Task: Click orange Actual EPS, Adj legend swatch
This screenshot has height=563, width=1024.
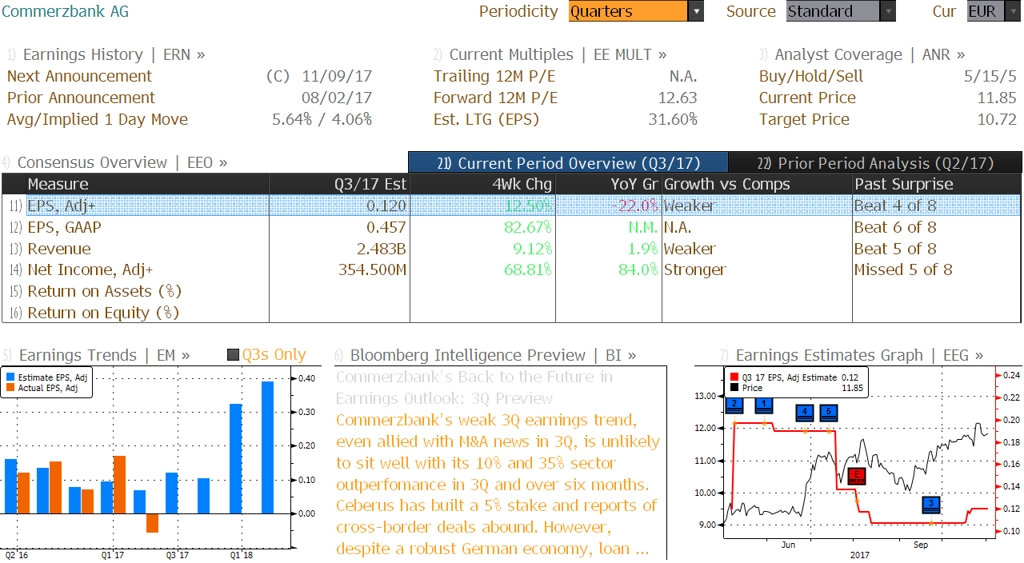Action: tap(10, 388)
